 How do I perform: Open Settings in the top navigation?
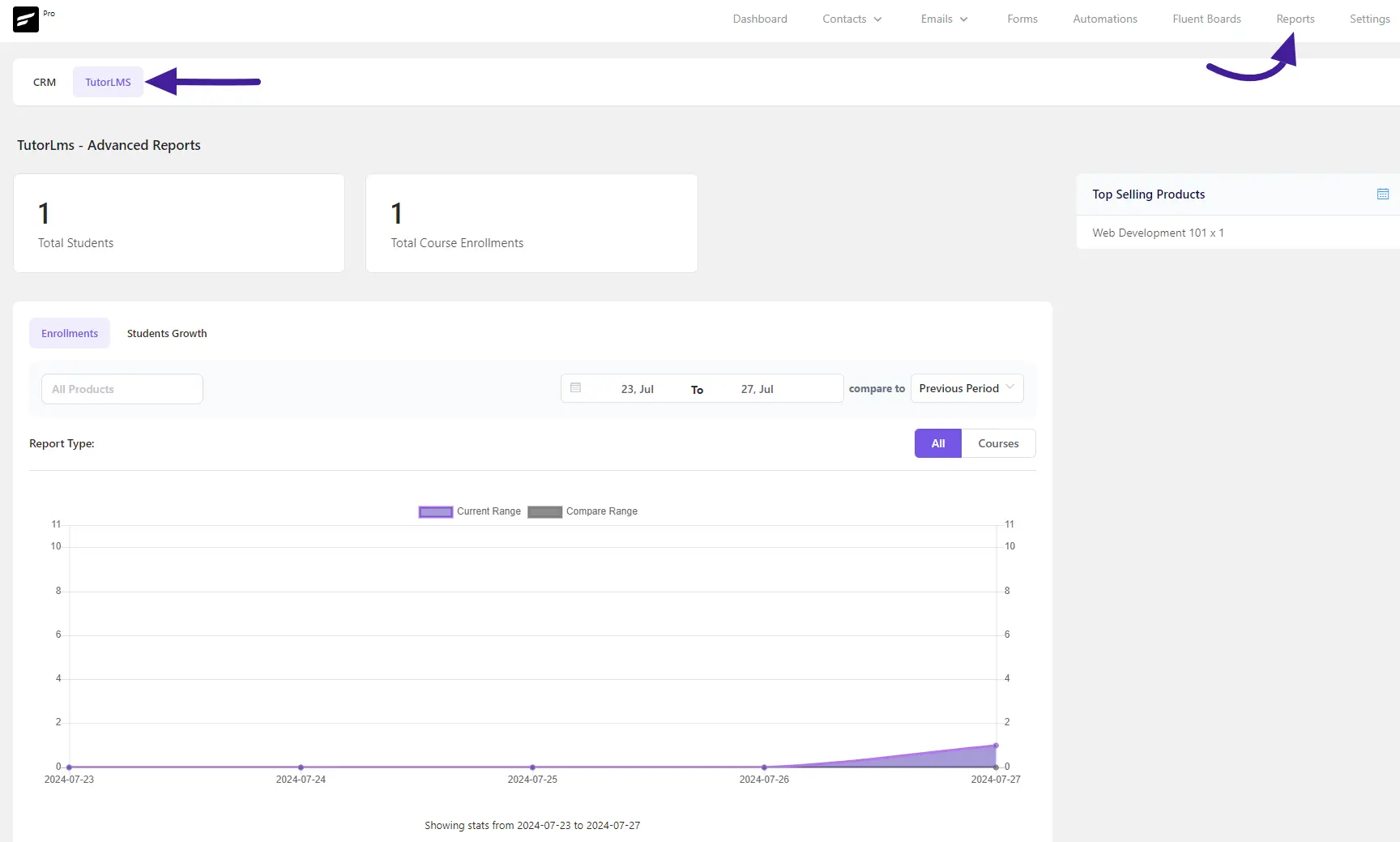(1369, 19)
